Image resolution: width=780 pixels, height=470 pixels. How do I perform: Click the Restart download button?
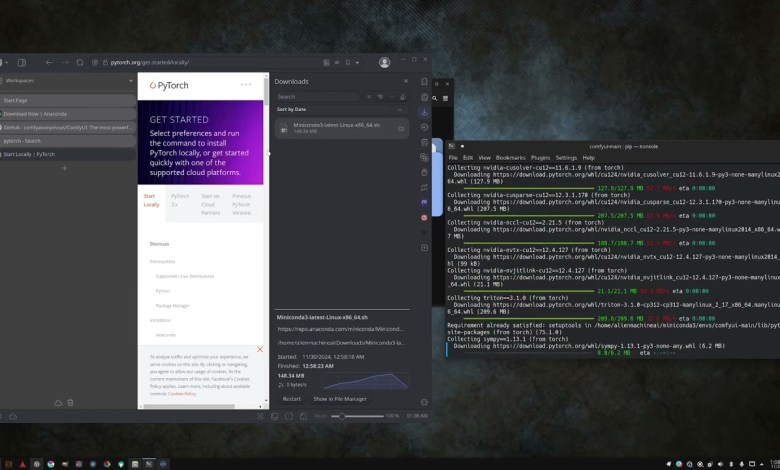[292, 399]
